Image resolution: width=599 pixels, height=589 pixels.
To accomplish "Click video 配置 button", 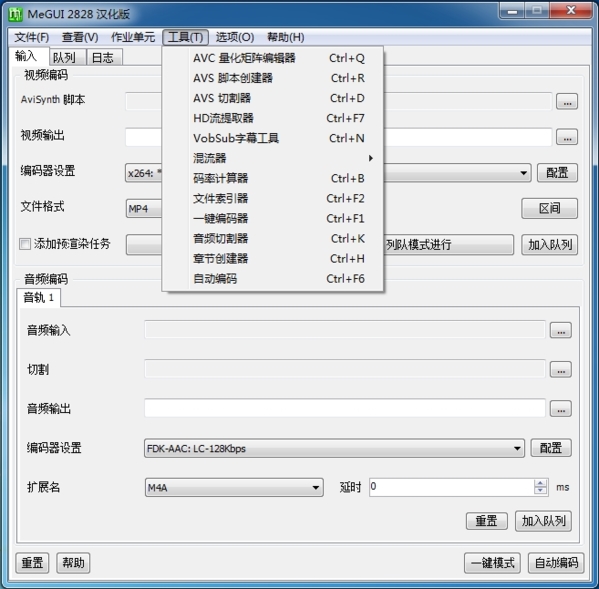I will click(x=557, y=173).
